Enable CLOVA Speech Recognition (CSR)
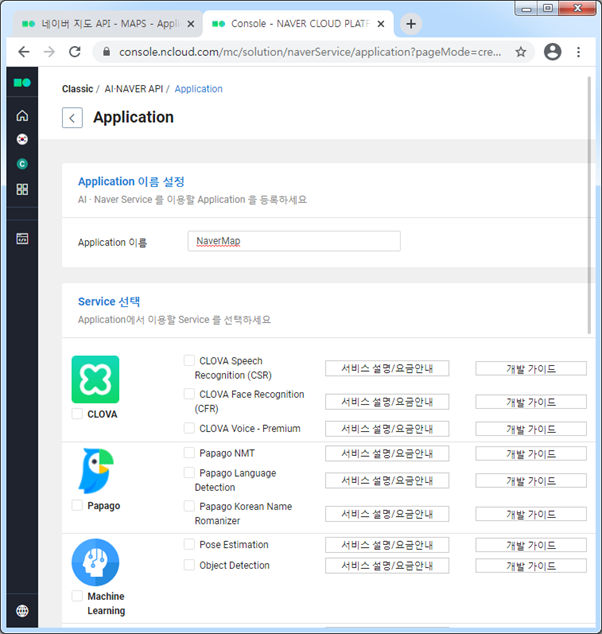602x634 pixels. coord(189,360)
